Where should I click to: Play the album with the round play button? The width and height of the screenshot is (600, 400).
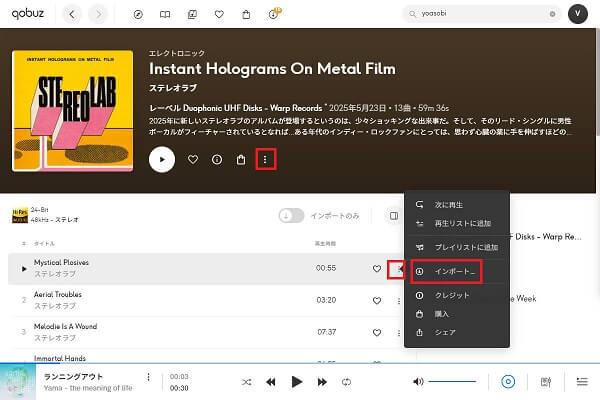(162, 160)
